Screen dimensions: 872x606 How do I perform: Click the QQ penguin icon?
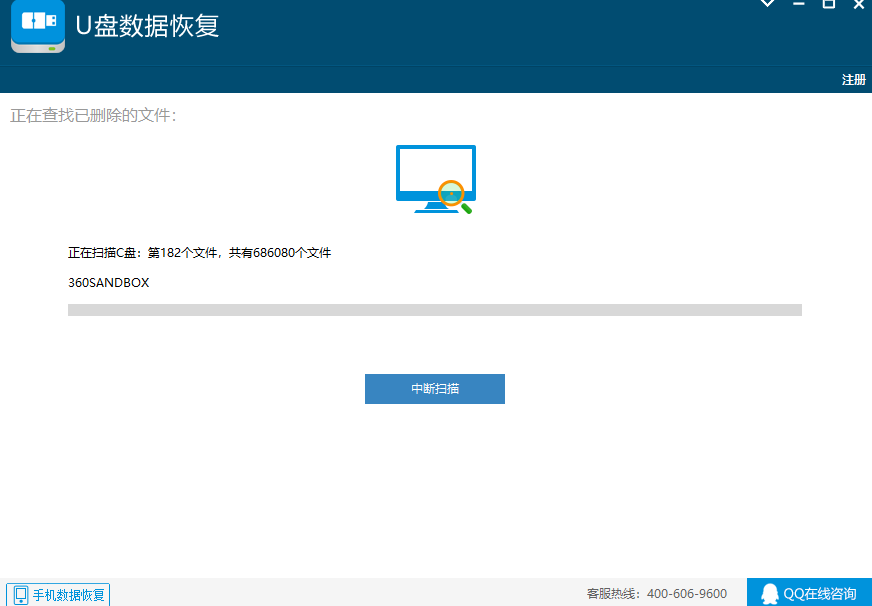tap(769, 594)
